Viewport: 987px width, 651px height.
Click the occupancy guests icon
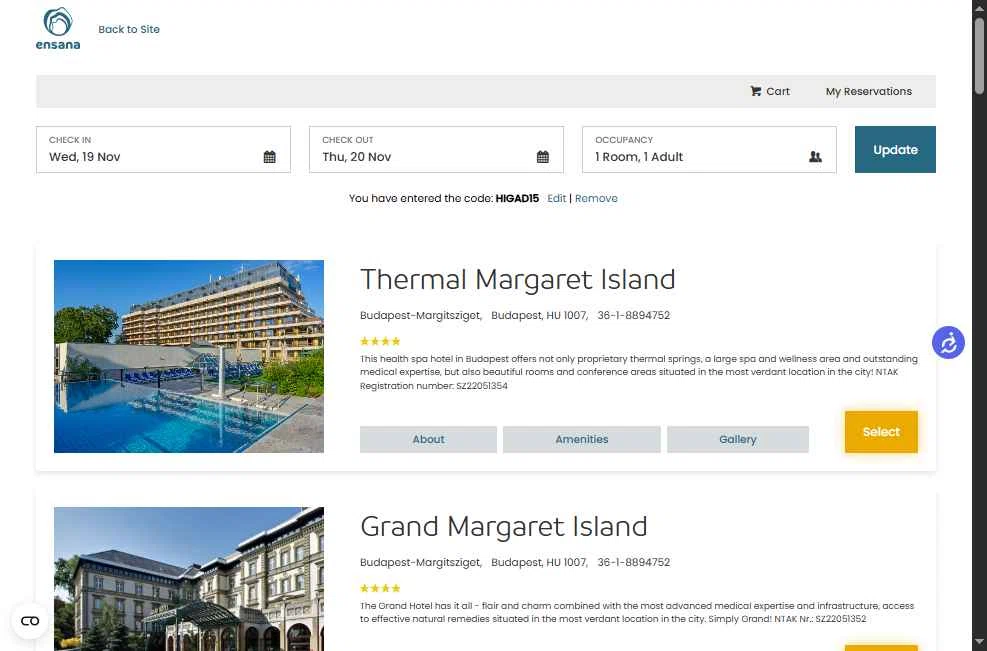815,157
